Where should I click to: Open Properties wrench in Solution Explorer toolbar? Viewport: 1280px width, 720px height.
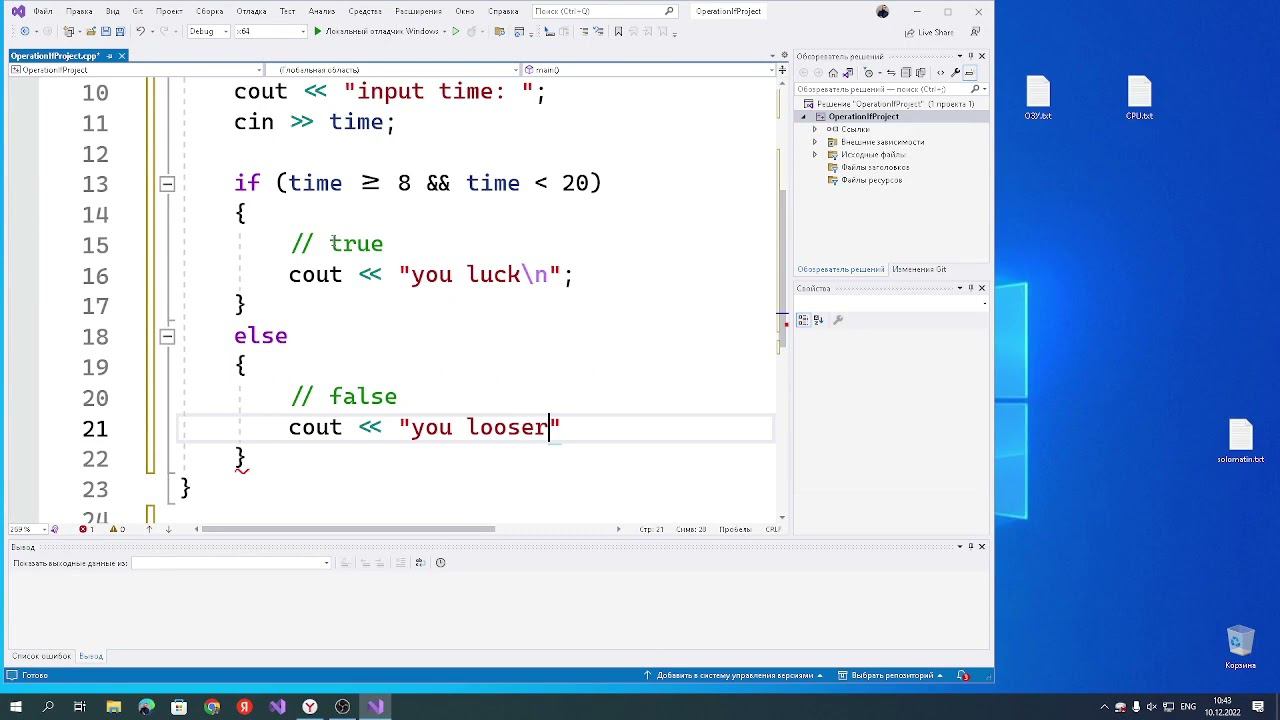click(x=955, y=73)
